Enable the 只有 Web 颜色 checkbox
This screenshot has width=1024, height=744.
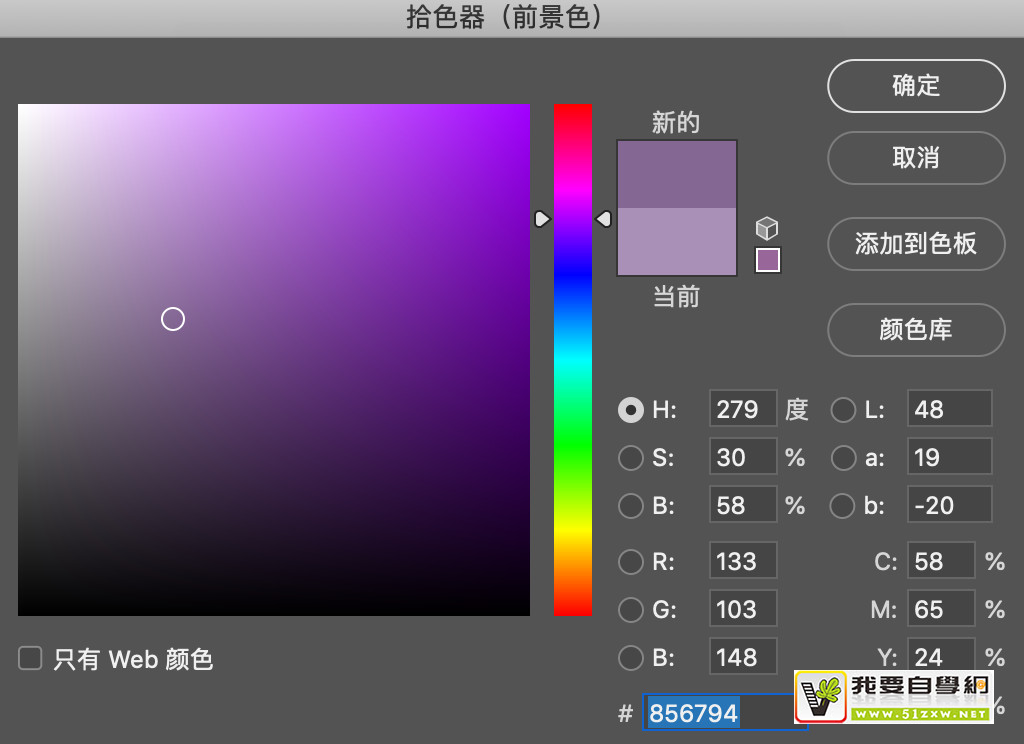click(x=31, y=658)
